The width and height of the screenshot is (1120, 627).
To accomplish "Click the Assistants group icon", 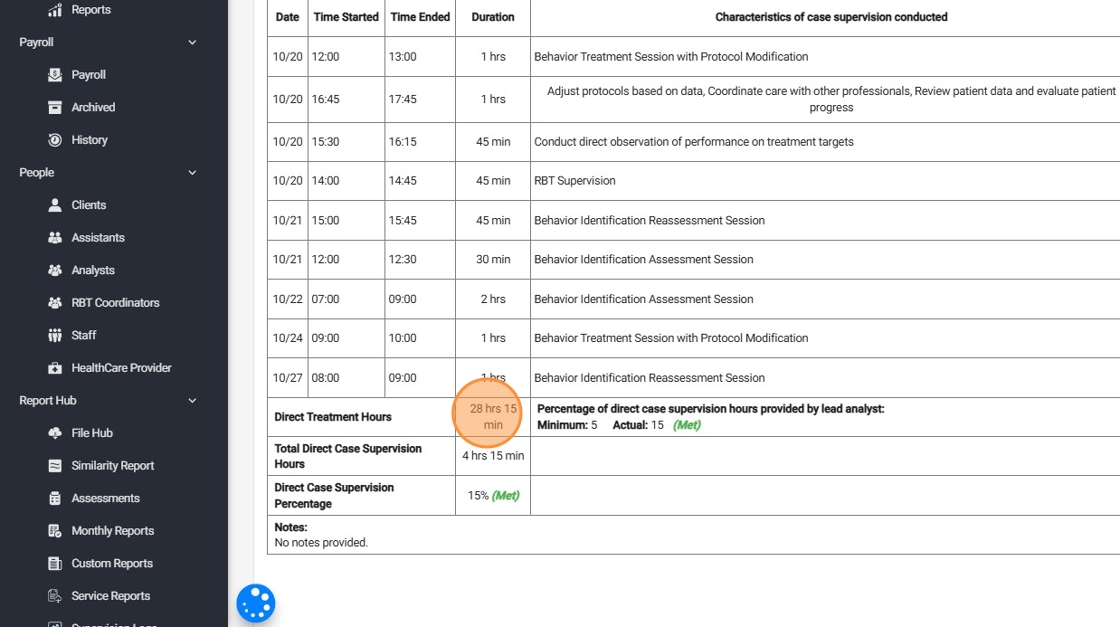I will pyautogui.click(x=55, y=238).
